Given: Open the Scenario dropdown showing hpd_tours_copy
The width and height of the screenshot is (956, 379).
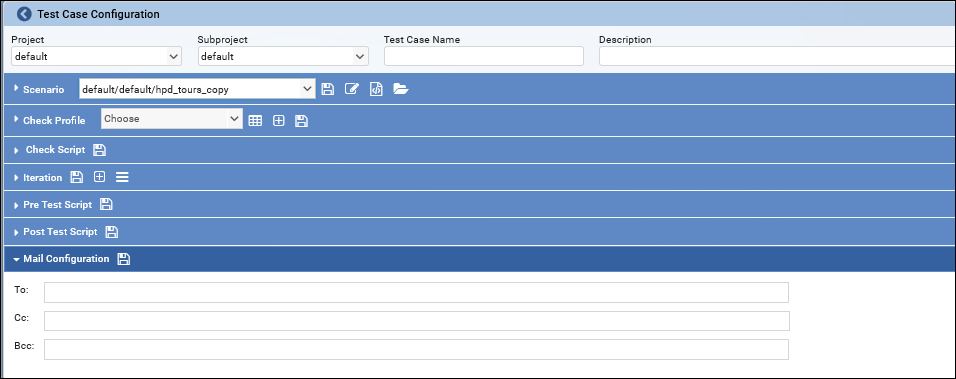Looking at the screenshot, I should tap(198, 89).
